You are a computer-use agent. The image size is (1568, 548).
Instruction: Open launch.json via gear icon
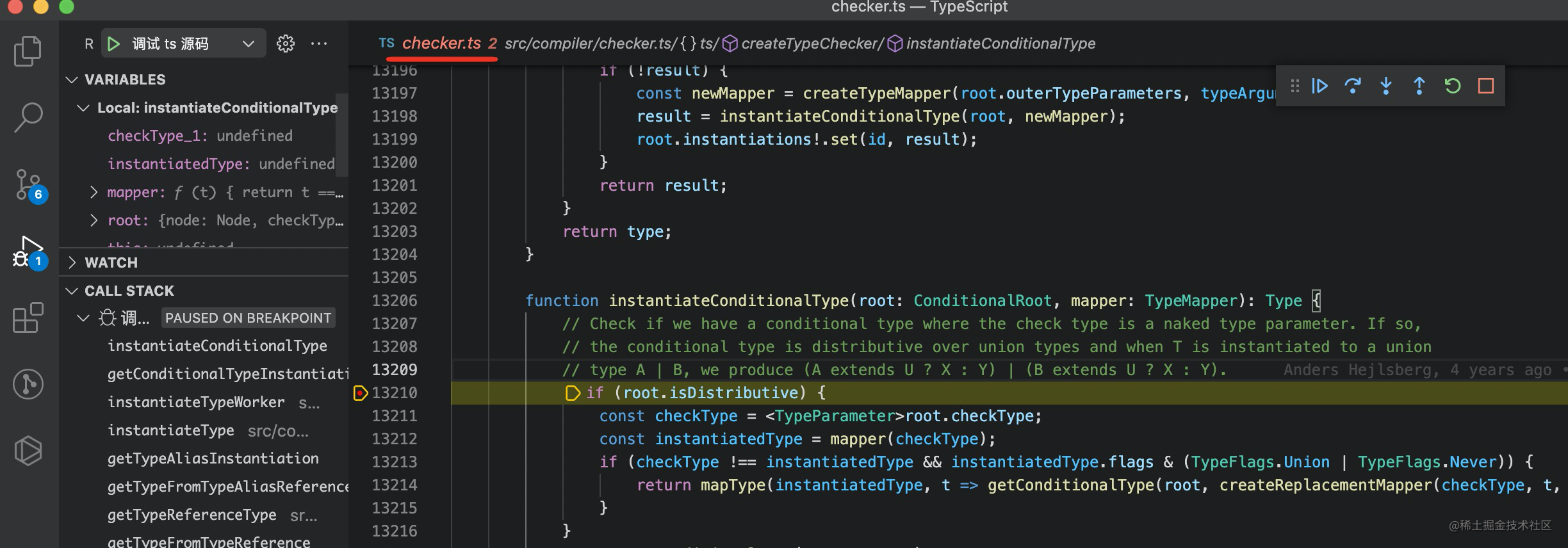tap(286, 44)
